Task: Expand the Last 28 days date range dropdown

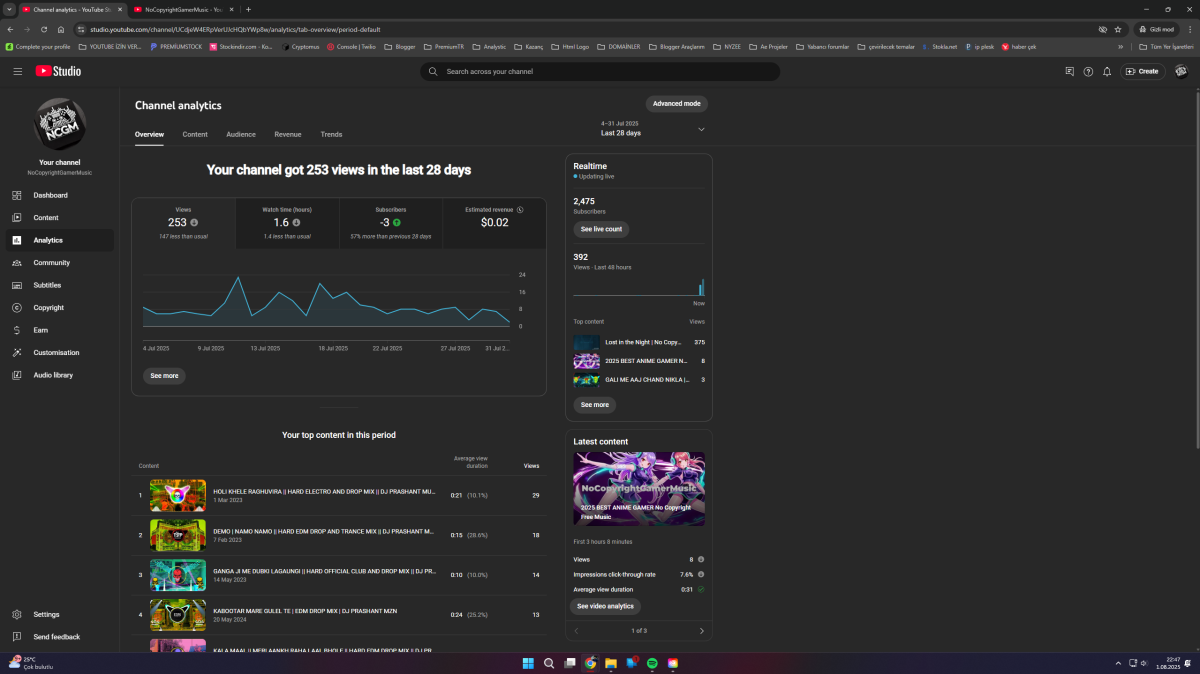Action: [653, 128]
